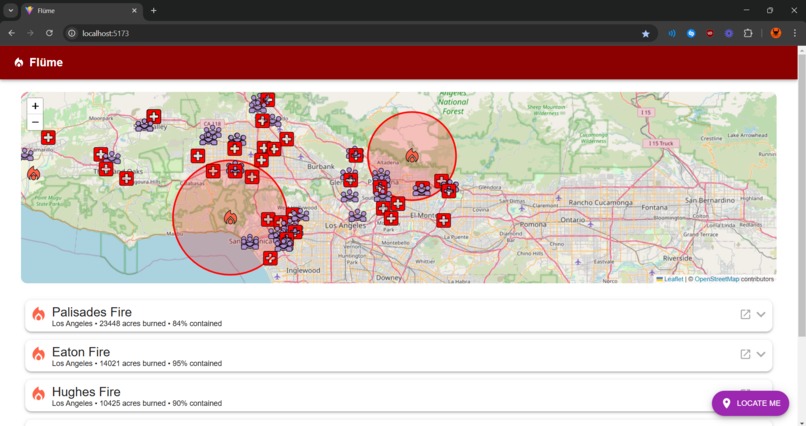Click the Palisades fire marker on the map
806x426 pixels.
[230, 217]
